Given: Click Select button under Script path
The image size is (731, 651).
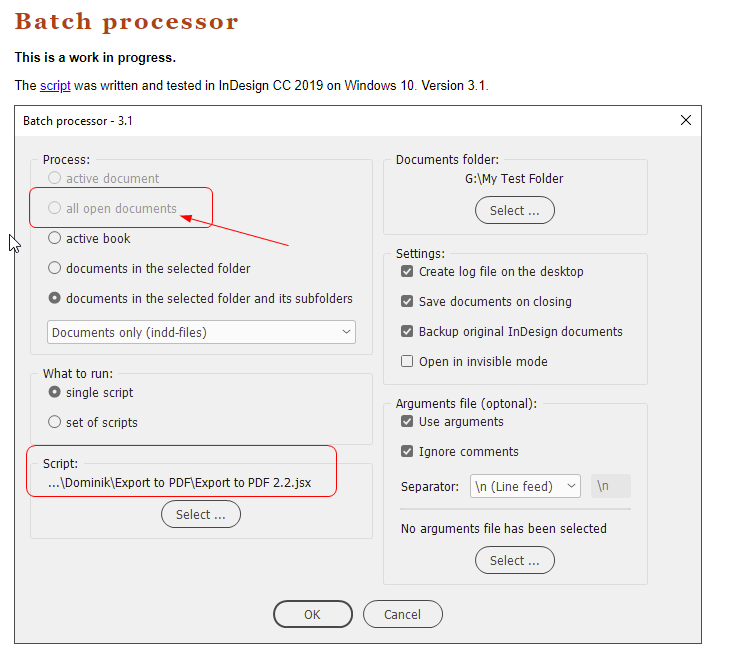Looking at the screenshot, I should point(200,515).
